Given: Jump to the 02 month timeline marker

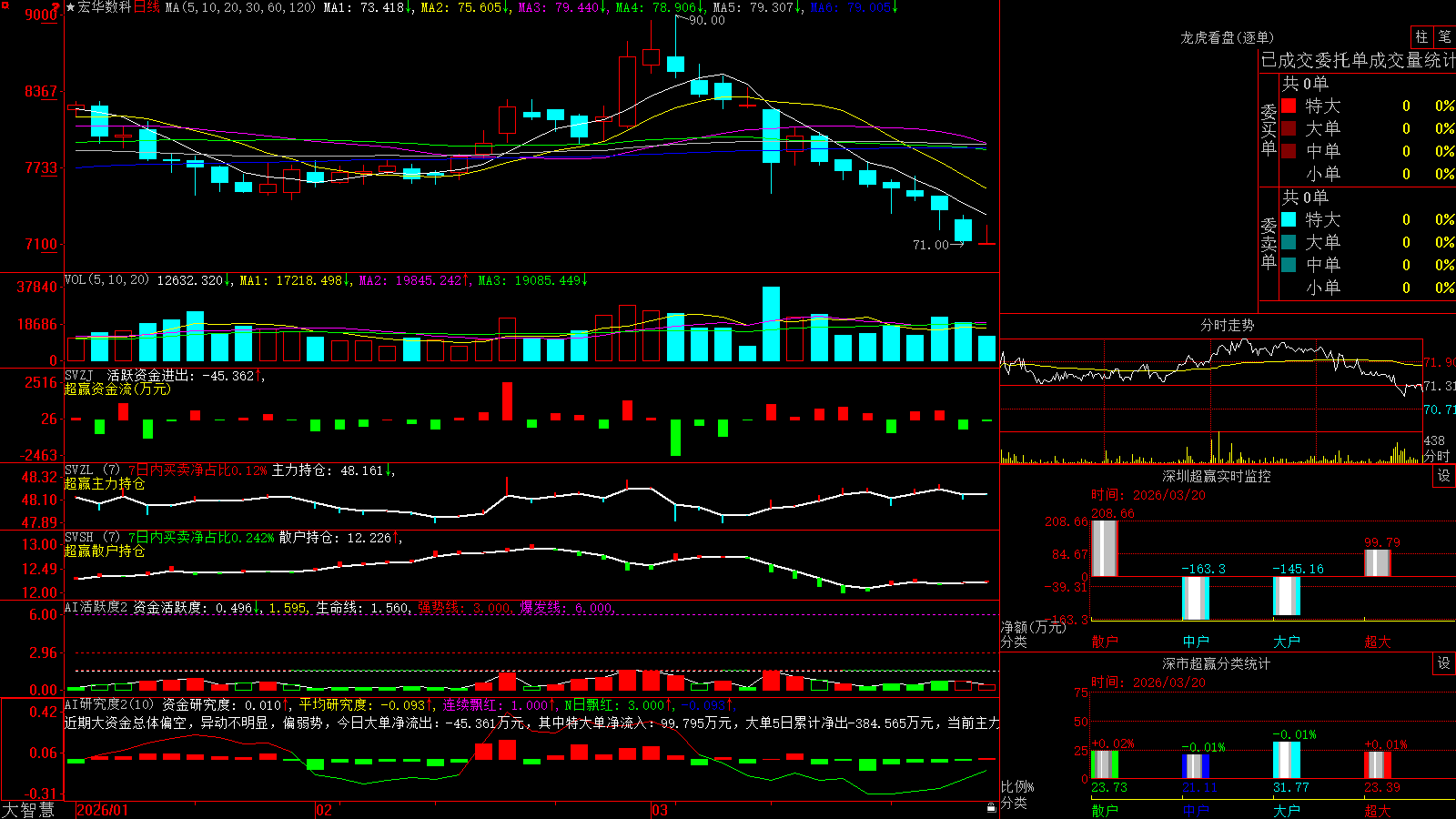Looking at the screenshot, I should point(324,810).
